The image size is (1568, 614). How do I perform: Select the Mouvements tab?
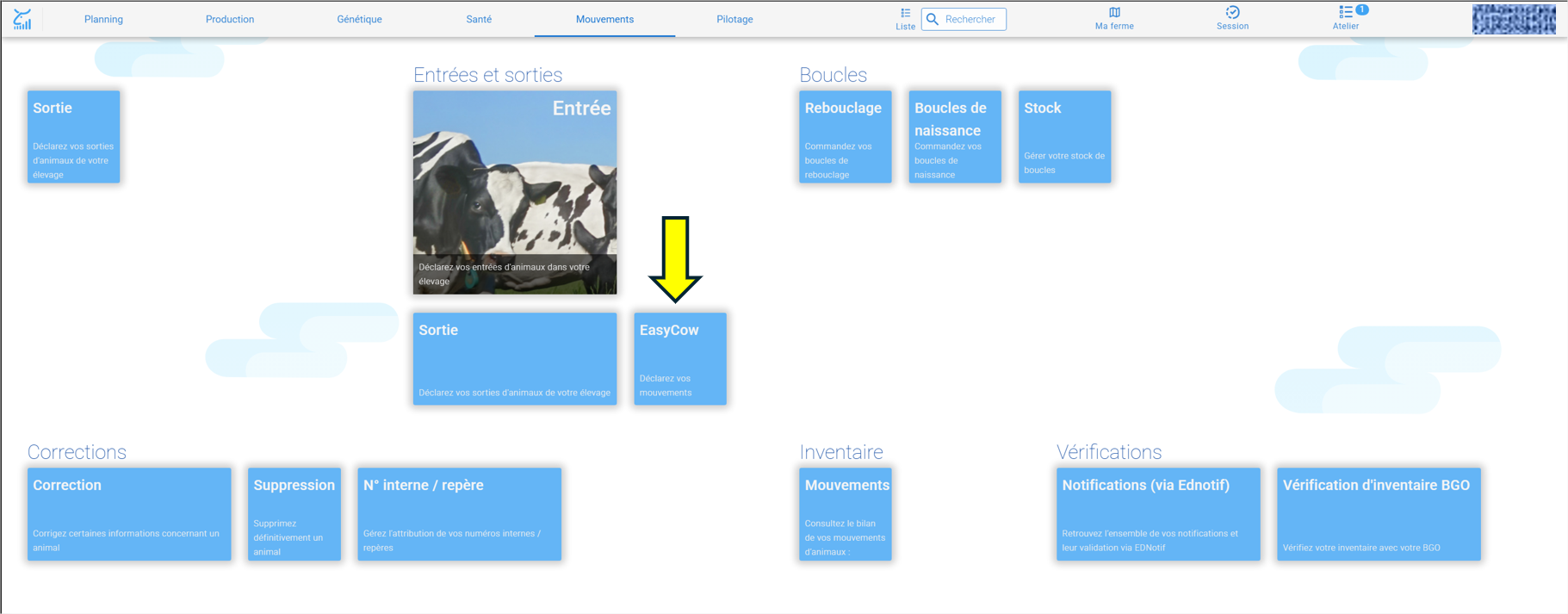(604, 19)
